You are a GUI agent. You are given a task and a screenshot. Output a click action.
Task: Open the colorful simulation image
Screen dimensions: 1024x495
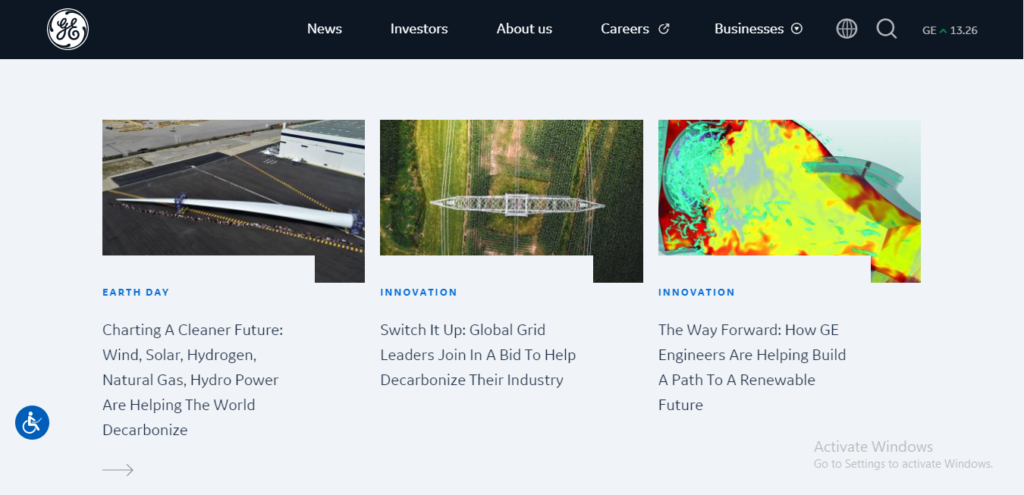pos(789,190)
